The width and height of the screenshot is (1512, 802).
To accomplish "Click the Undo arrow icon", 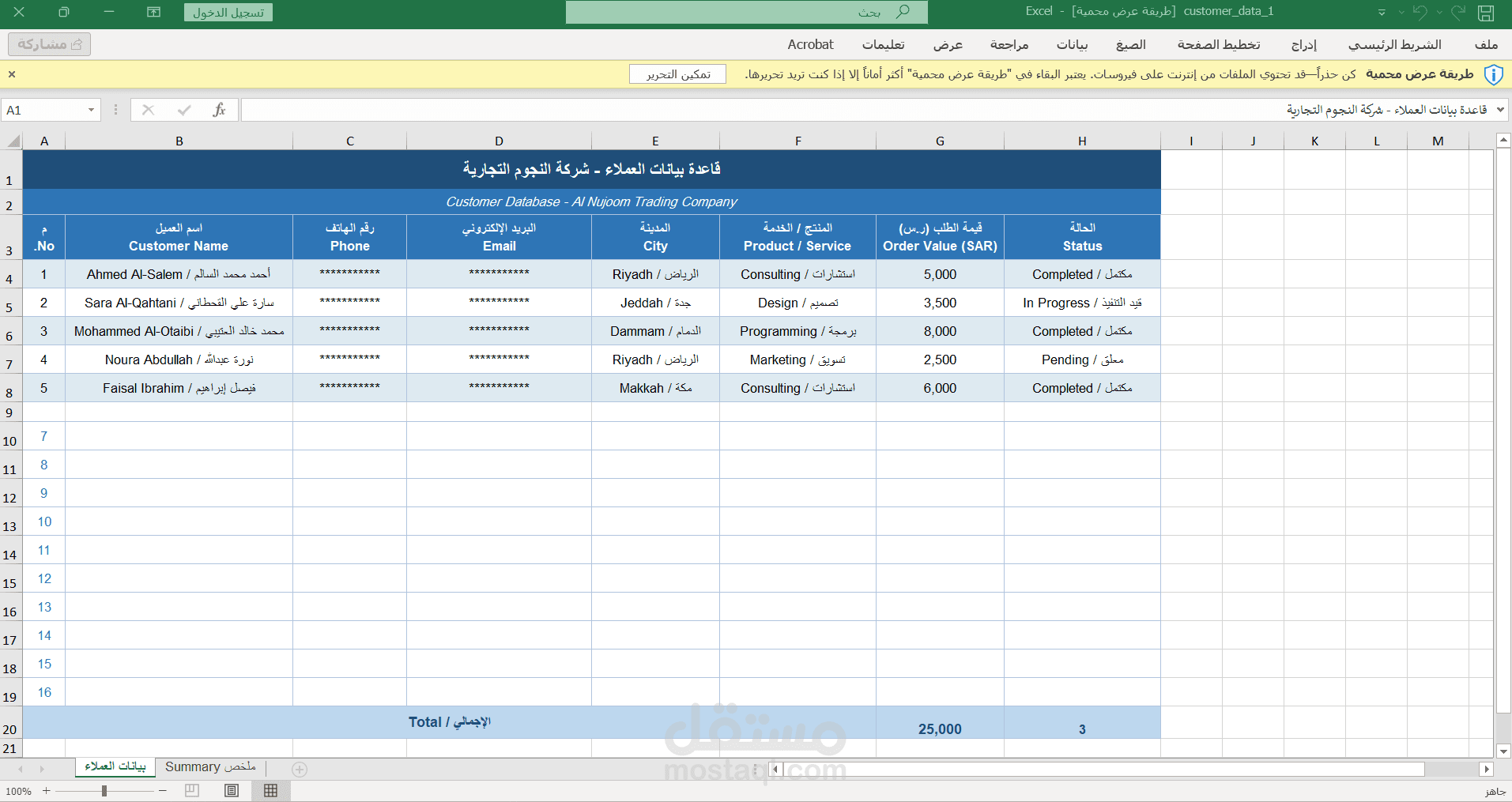I will pyautogui.click(x=1420, y=13).
